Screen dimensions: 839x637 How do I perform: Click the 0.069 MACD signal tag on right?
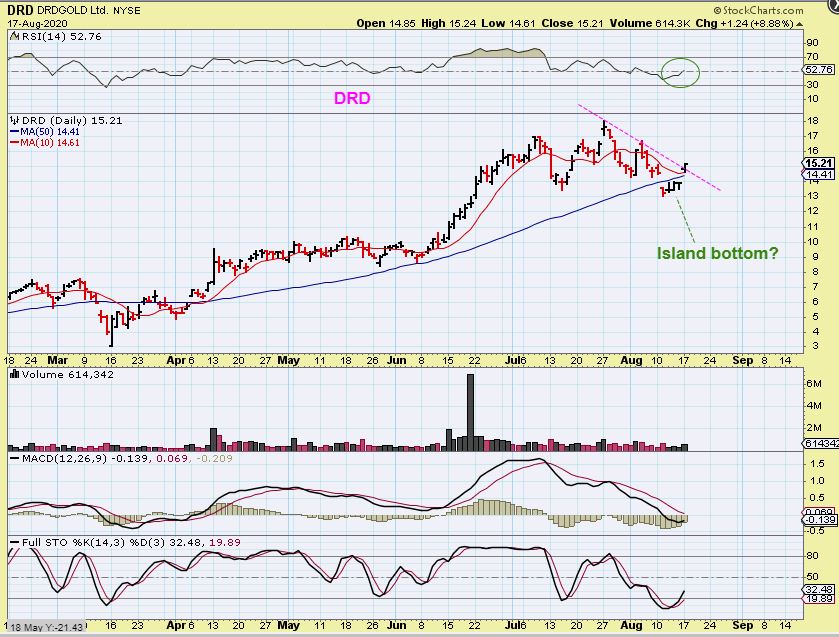click(x=819, y=512)
